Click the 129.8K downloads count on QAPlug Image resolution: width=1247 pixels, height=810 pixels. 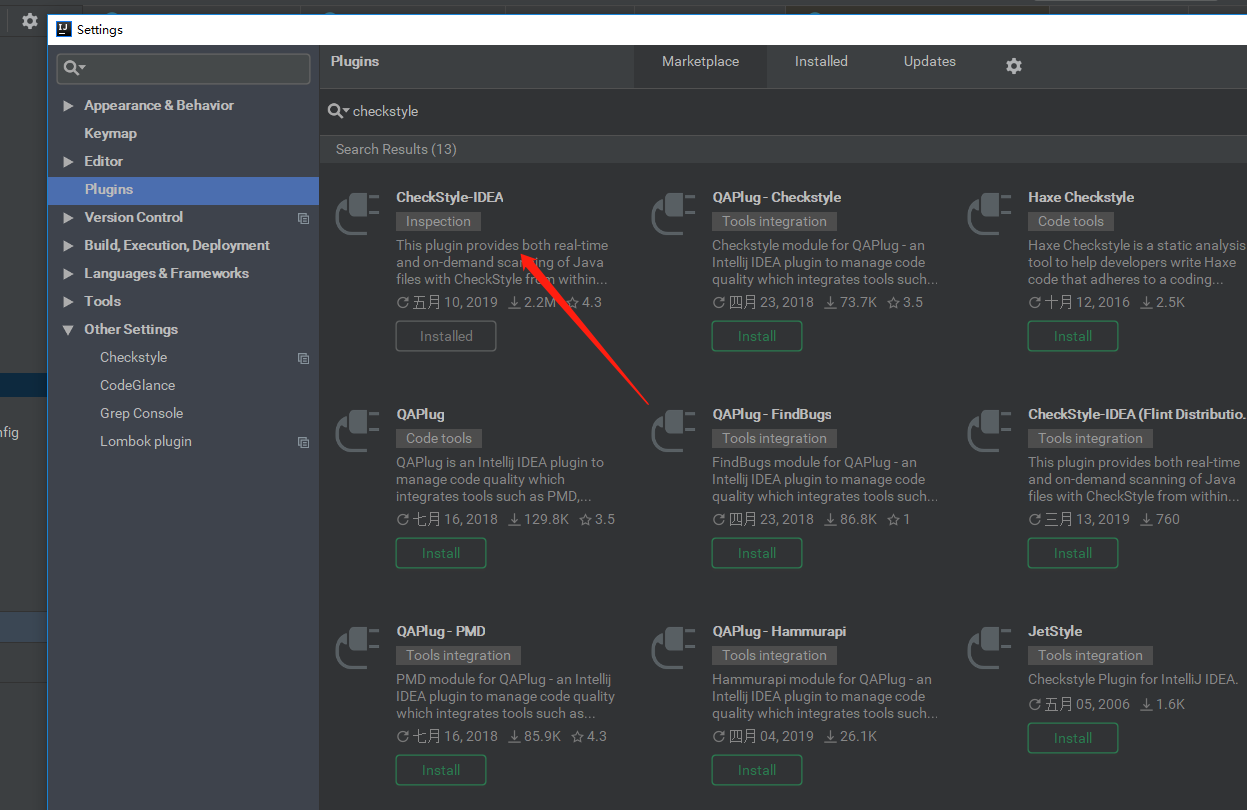click(538, 519)
